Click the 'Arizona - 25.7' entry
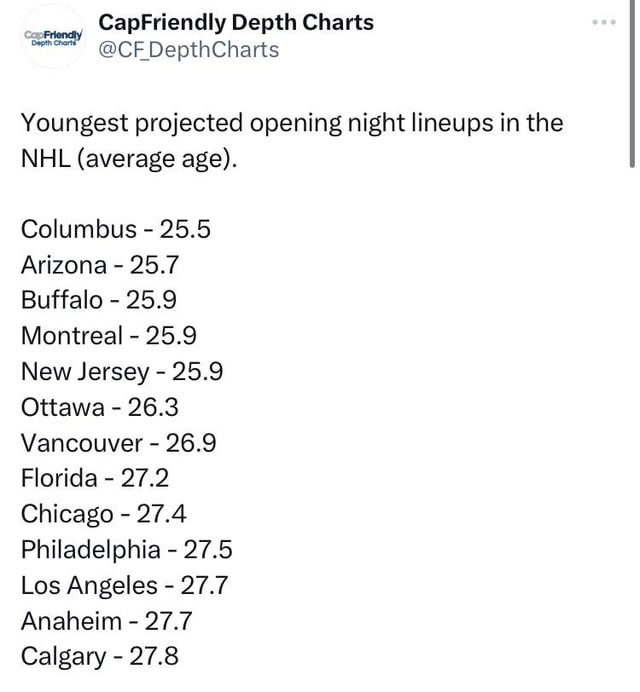 pos(100,265)
